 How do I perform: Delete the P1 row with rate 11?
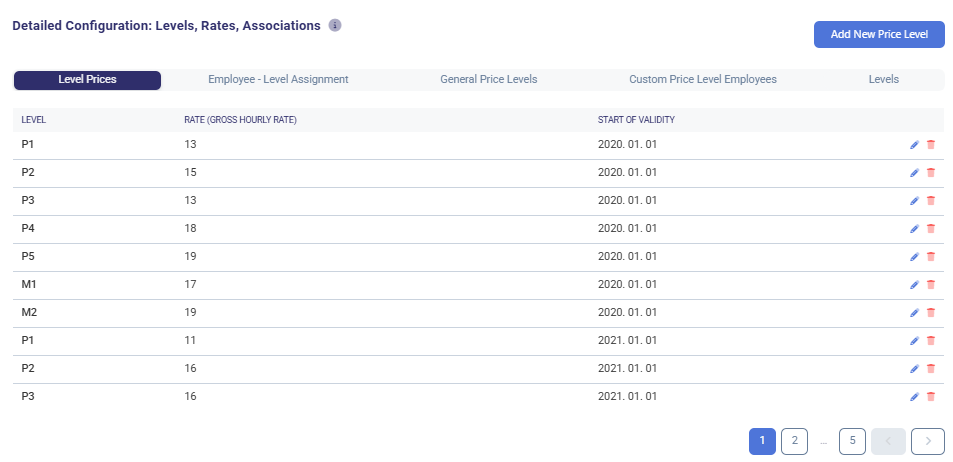[x=931, y=341]
